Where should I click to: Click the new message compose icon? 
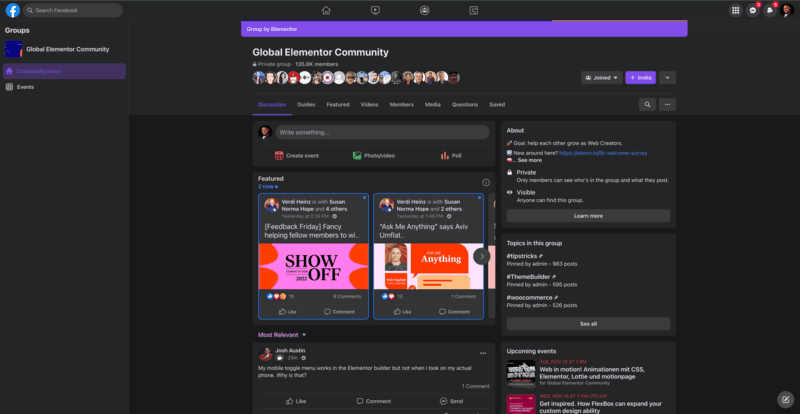pos(785,399)
